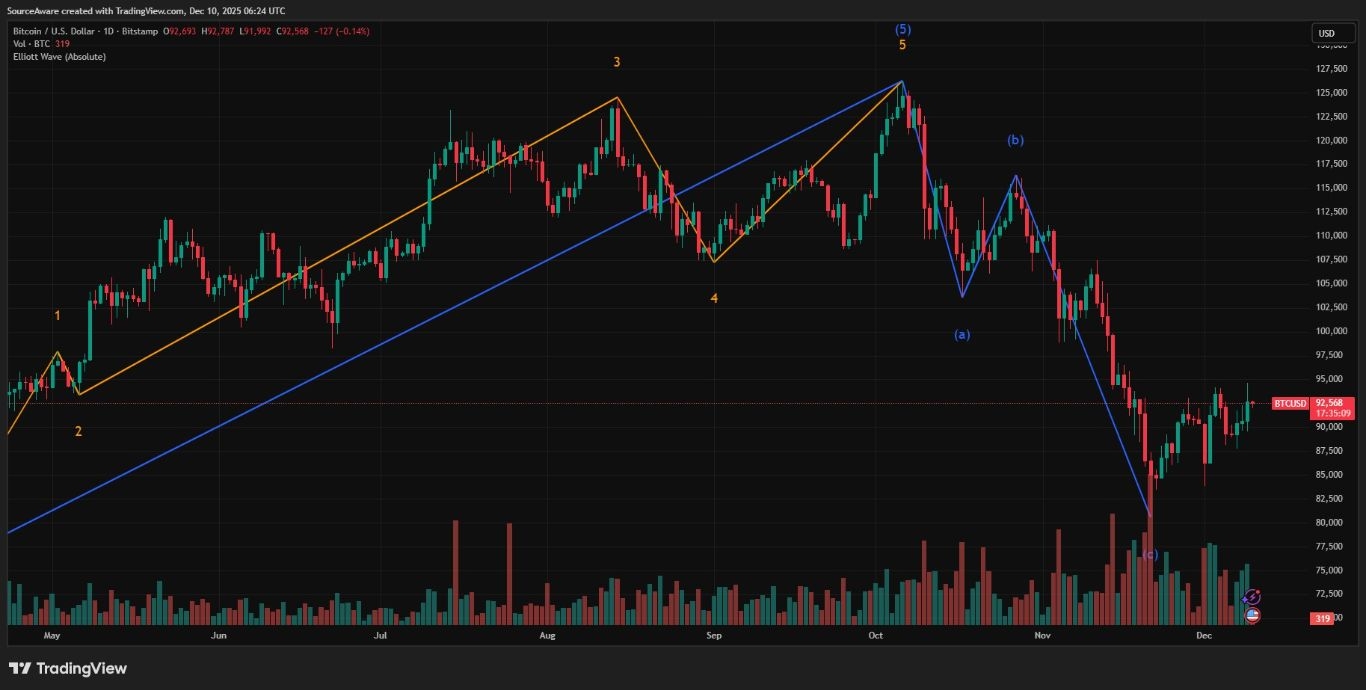
Task: Select the Elliott Wave (Absolute) indicator legend
Action: coord(57,56)
